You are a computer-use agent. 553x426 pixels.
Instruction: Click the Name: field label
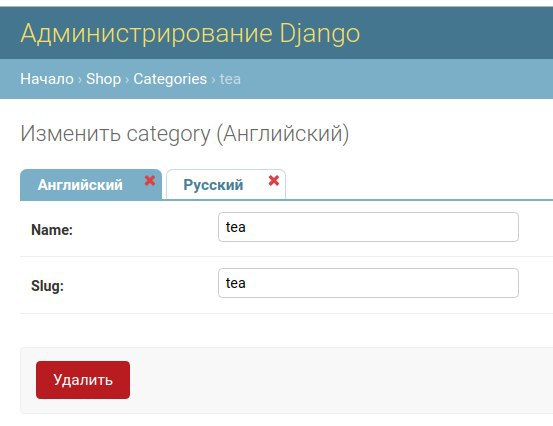coord(52,230)
